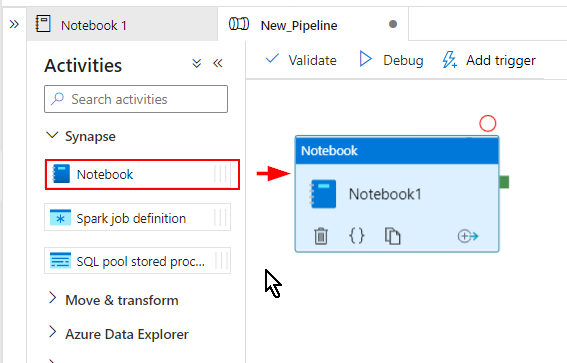Collapse the Activities pane with the double left arrows
The image size is (567, 363).
[218, 63]
